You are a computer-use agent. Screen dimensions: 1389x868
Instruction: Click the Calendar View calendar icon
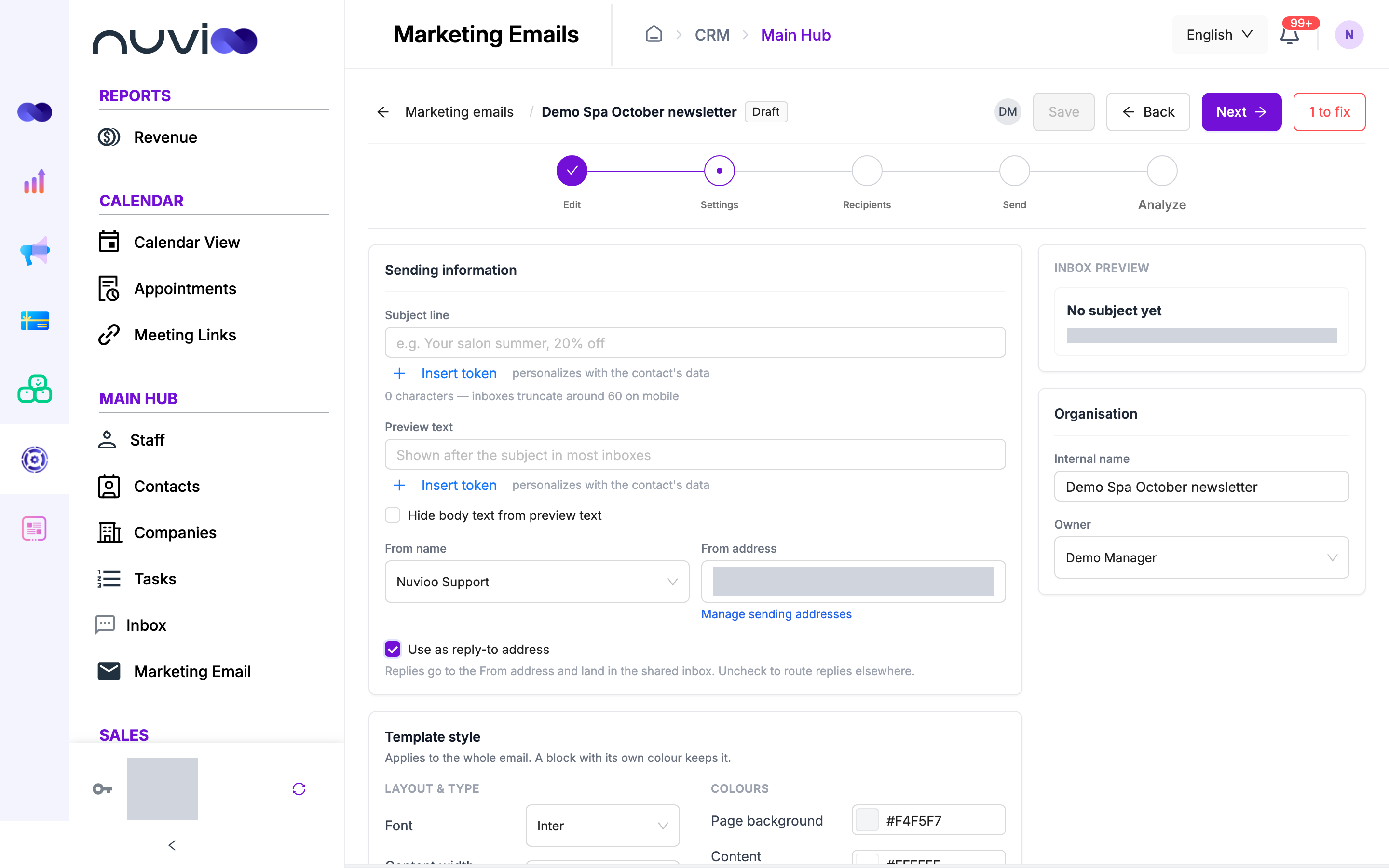(x=109, y=242)
